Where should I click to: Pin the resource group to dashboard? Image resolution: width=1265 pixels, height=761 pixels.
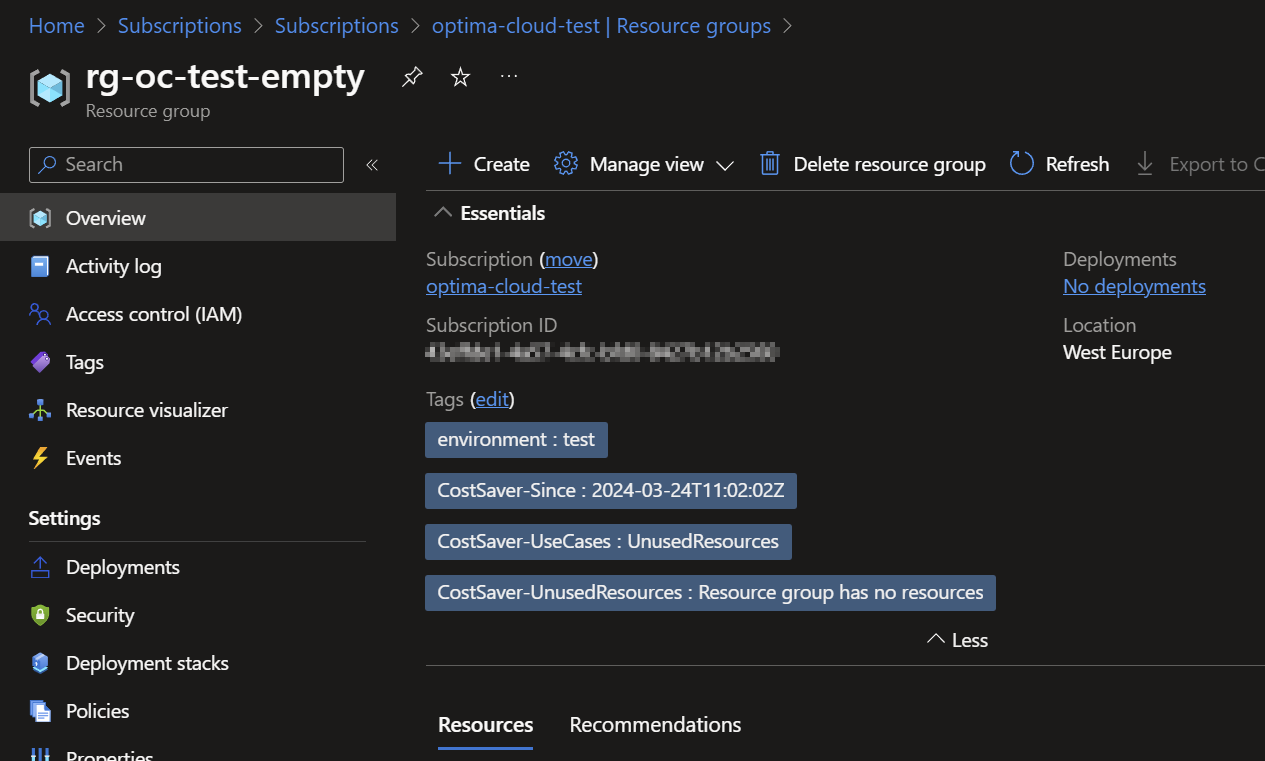pos(411,78)
